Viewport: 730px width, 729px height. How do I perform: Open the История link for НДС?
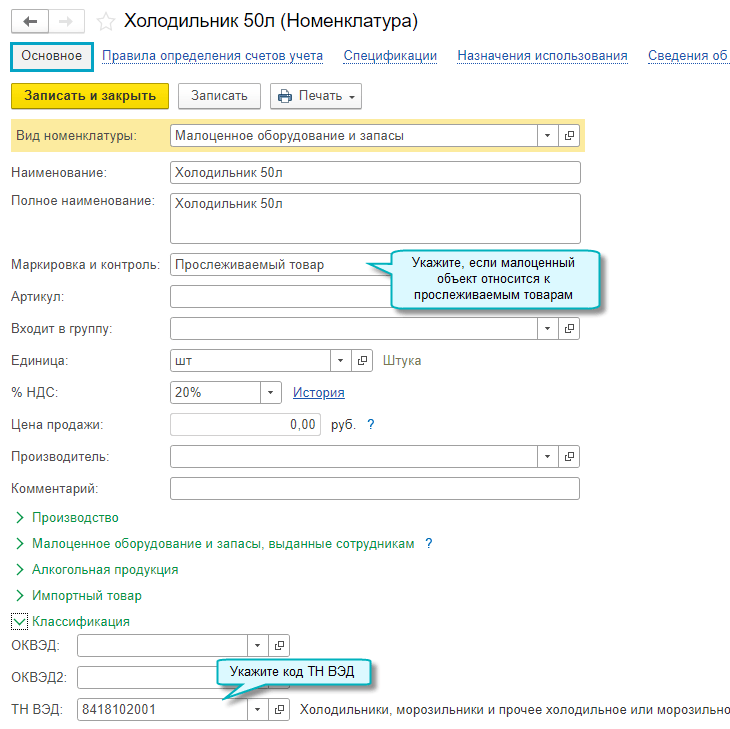click(318, 393)
